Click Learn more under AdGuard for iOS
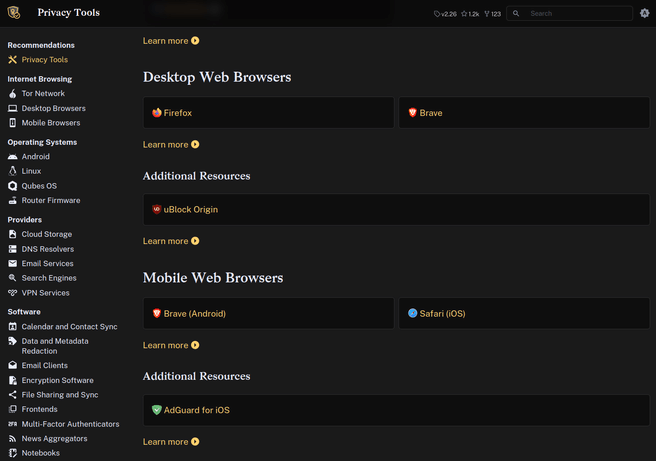The height and width of the screenshot is (461, 656). 171,442
